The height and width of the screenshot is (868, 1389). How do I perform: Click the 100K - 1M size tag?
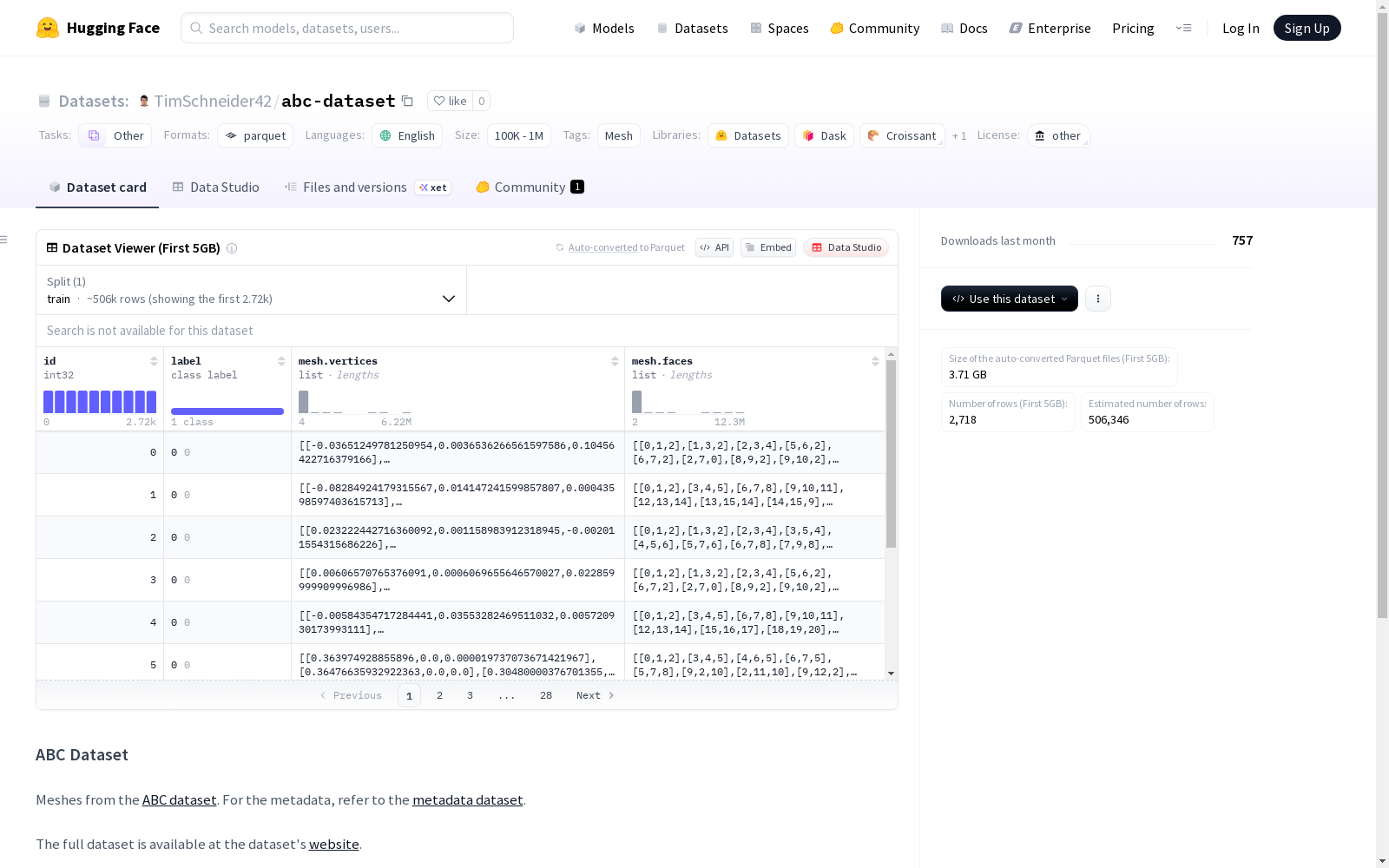(519, 135)
